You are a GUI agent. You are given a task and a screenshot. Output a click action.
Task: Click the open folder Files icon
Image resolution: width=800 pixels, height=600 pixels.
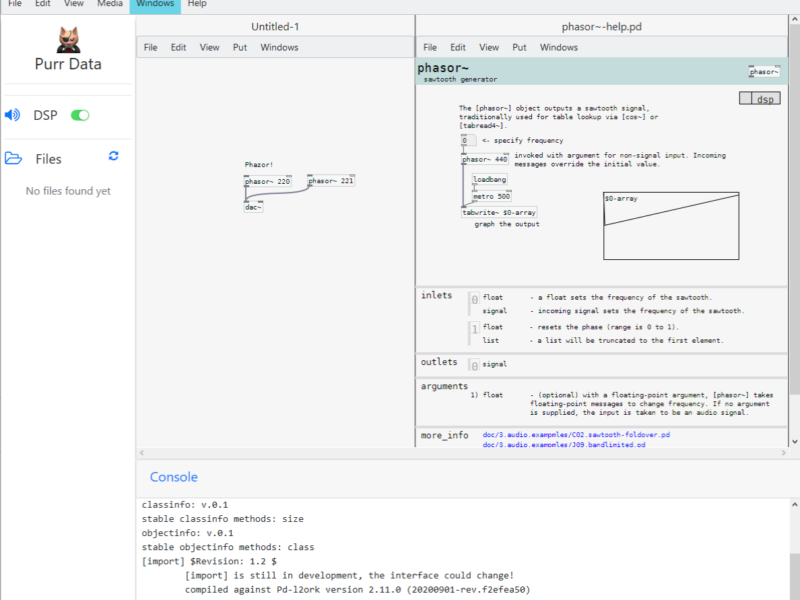[x=13, y=158]
